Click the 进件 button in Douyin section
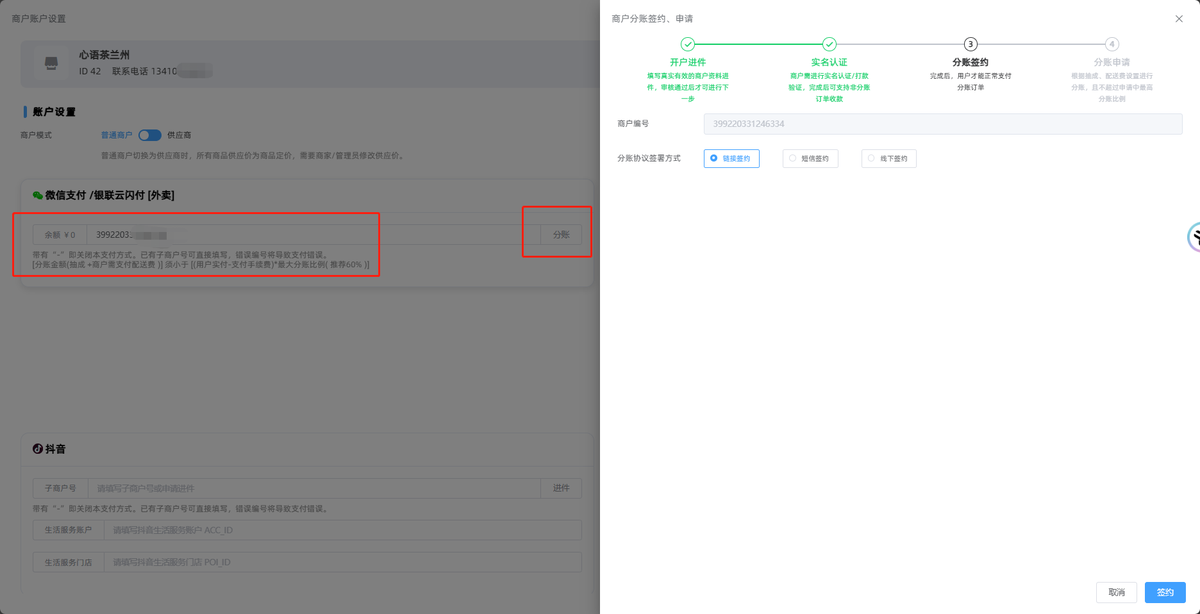The image size is (1200, 614). pyautogui.click(x=561, y=488)
